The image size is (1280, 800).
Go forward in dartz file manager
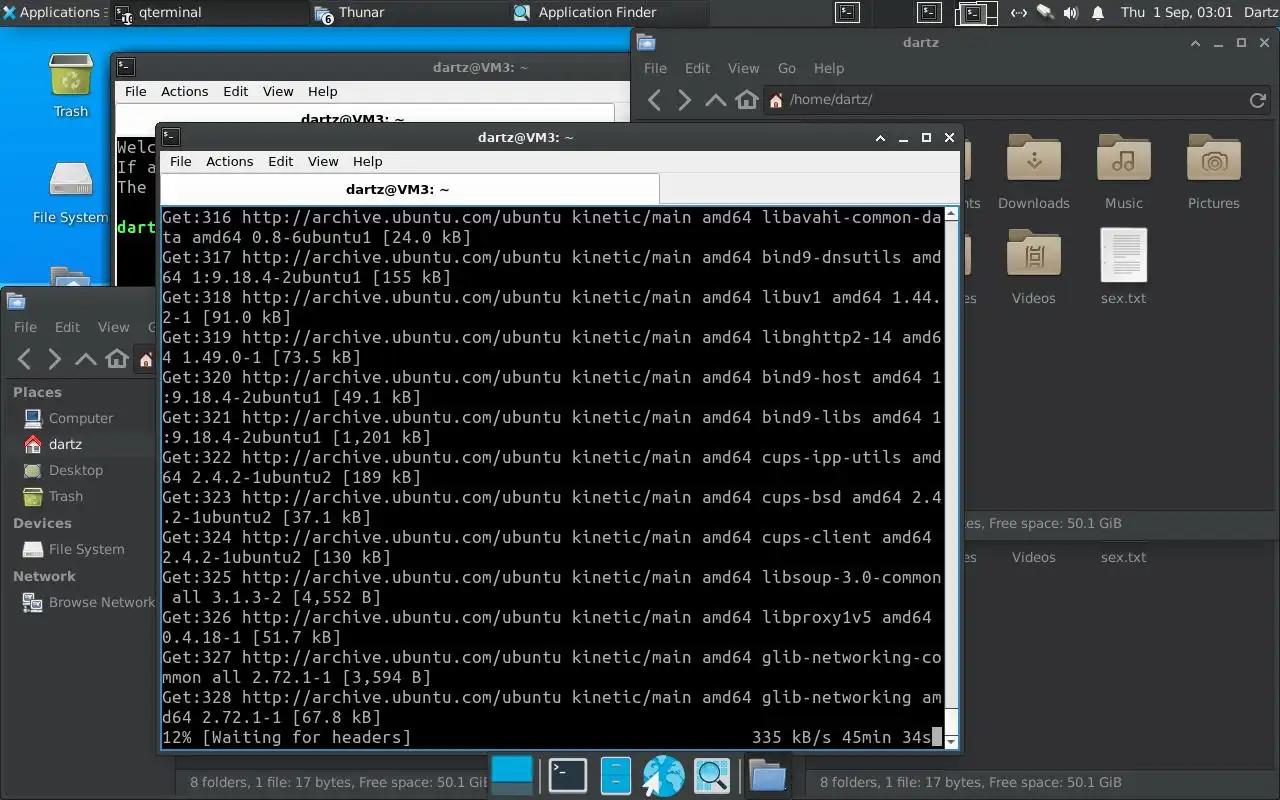[685, 100]
